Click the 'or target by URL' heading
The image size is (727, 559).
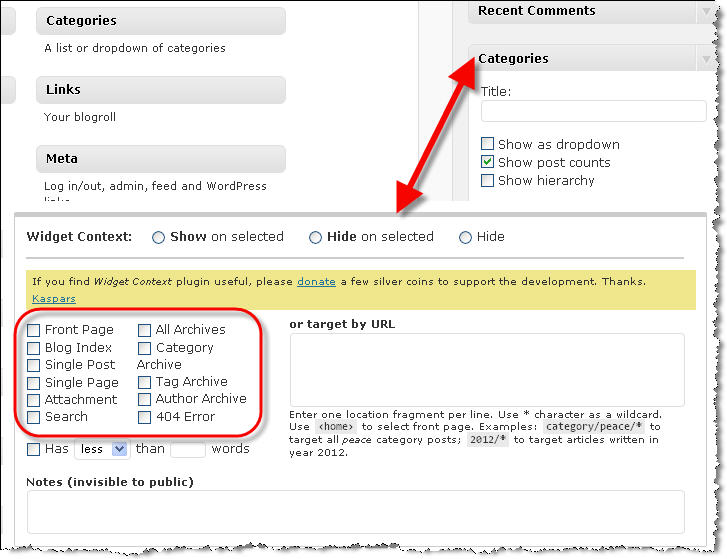tap(342, 324)
